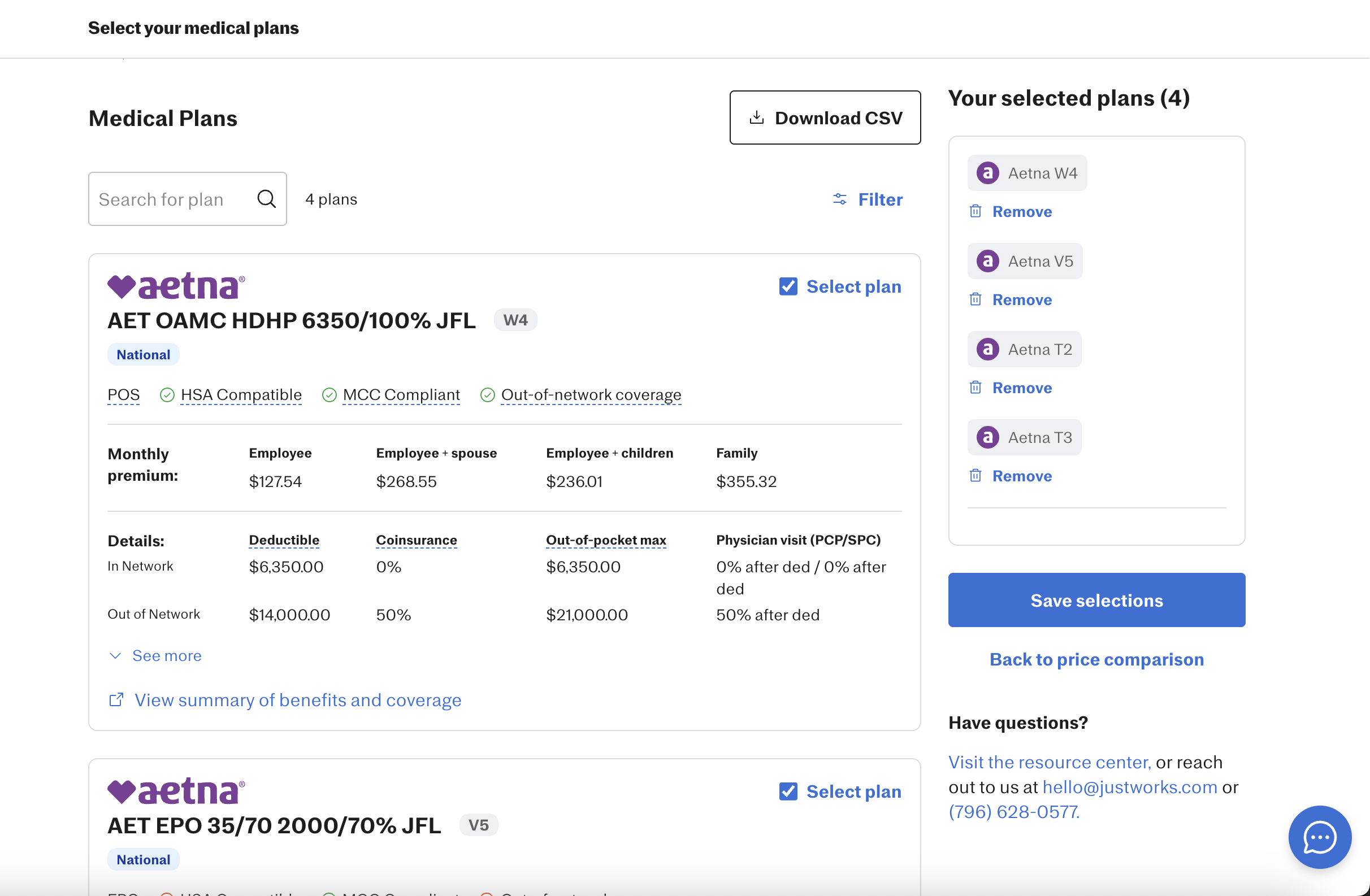This screenshot has width=1370, height=896.
Task: Click the Aetna W4 selected plan chip
Action: pyautogui.click(x=1027, y=173)
